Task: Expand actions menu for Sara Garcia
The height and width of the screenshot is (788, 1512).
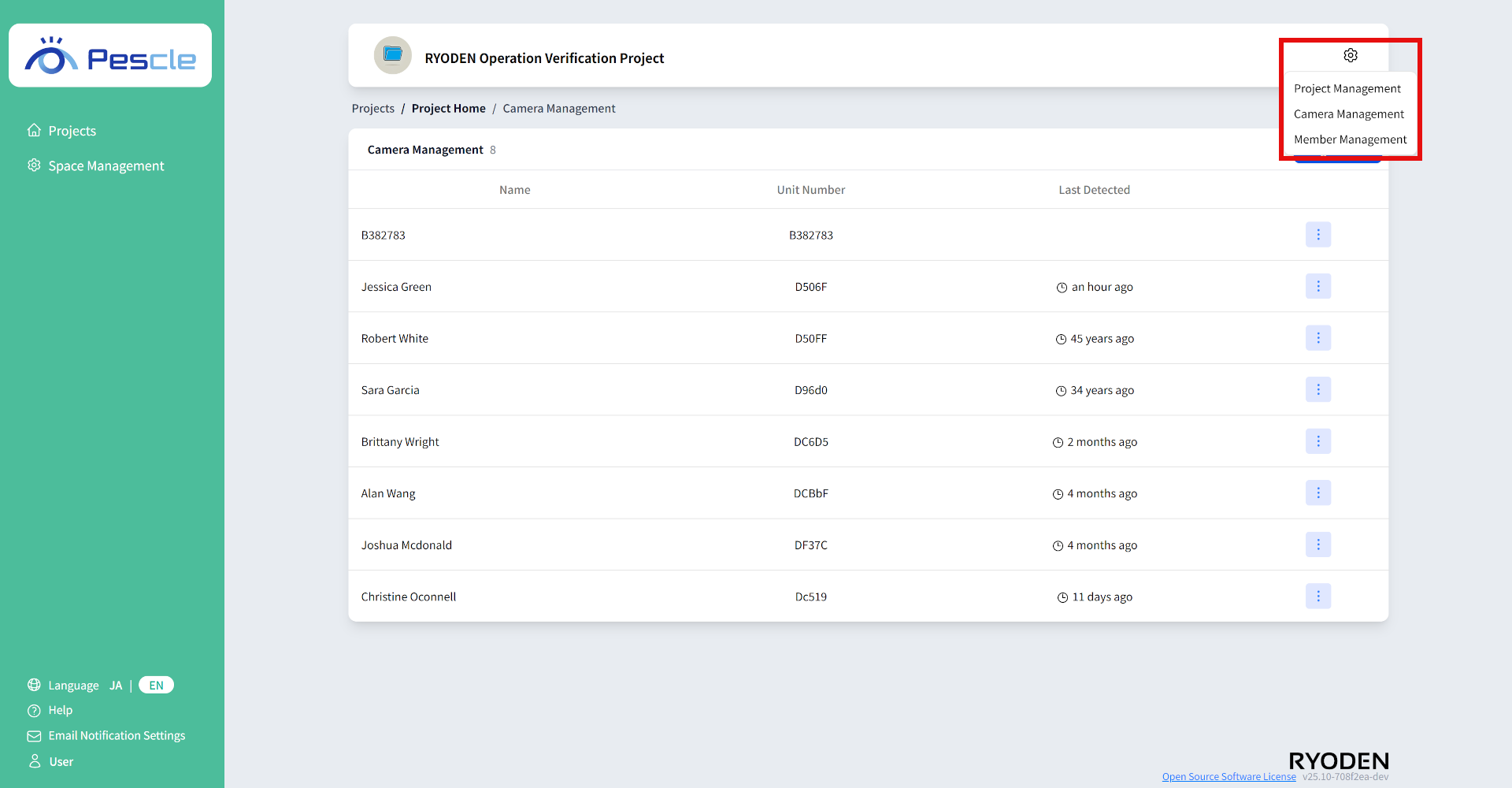Action: pyautogui.click(x=1317, y=390)
